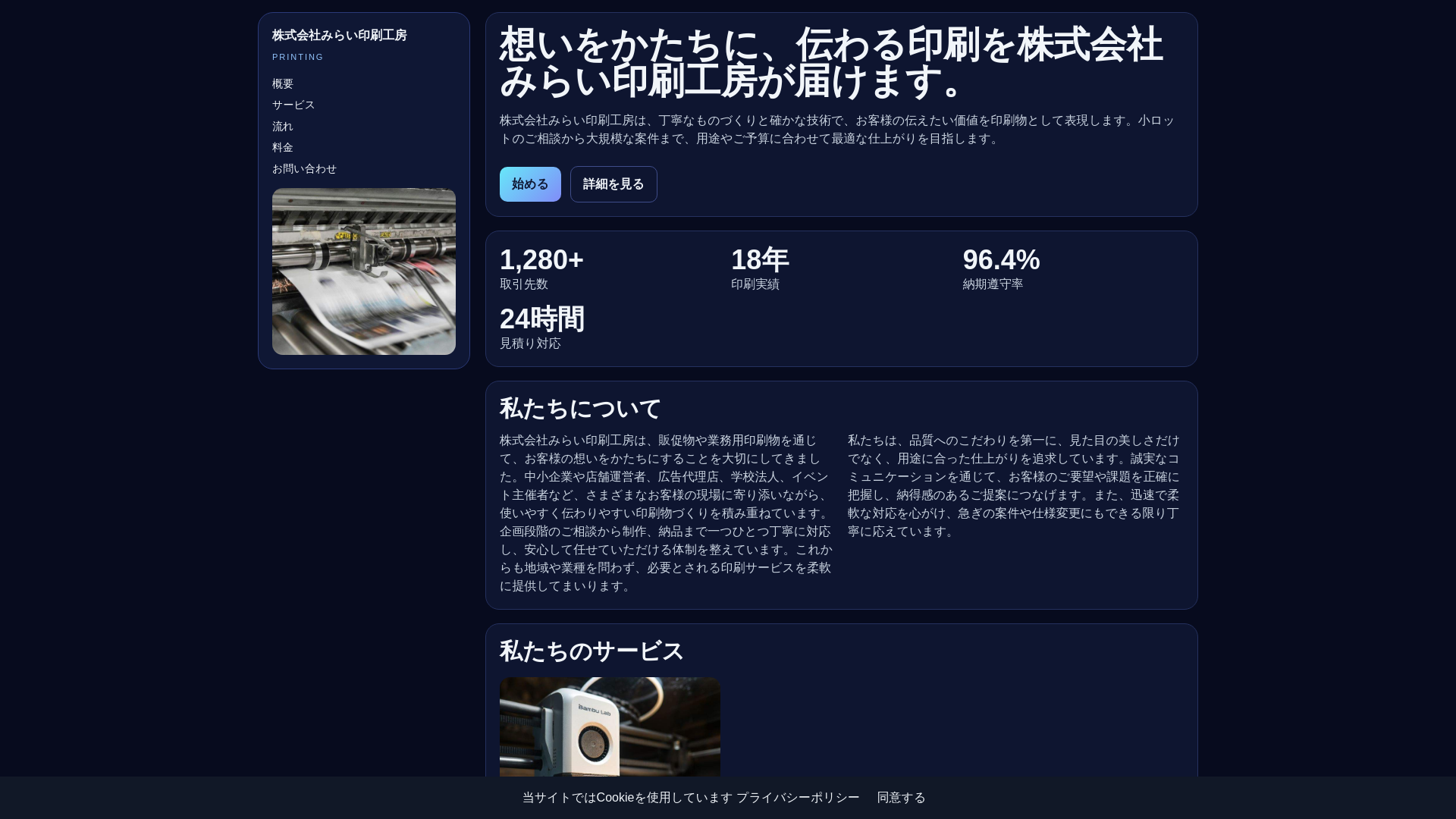The height and width of the screenshot is (819, 1456).
Task: Accept cookies with 同意する
Action: point(901,798)
